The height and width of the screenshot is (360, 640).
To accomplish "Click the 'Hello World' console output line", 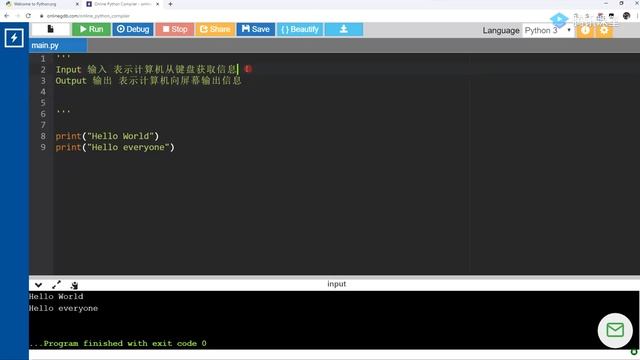I will tap(56, 296).
